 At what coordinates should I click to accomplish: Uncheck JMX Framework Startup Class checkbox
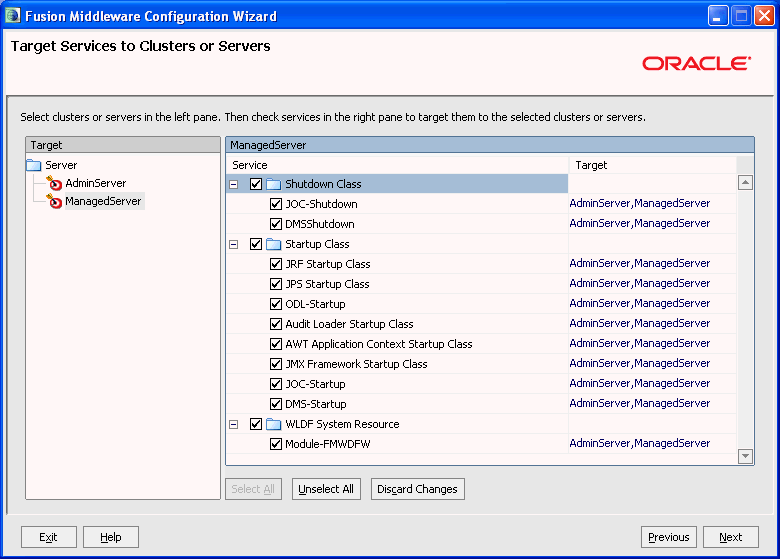tap(276, 364)
